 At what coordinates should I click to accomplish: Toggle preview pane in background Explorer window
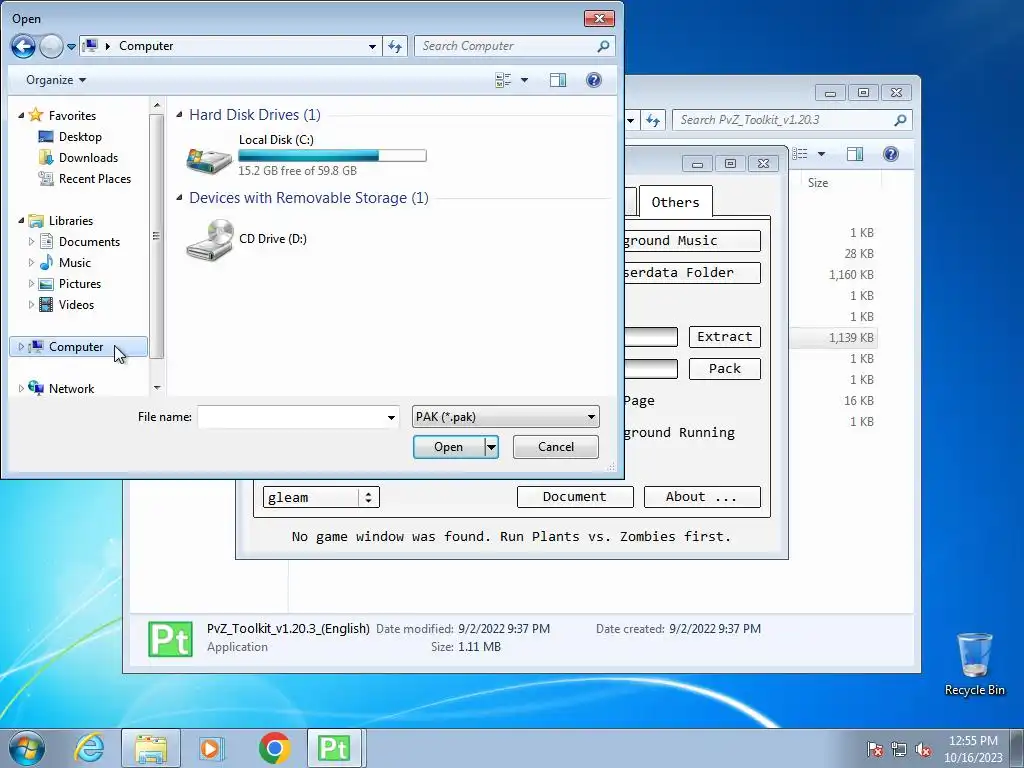click(x=854, y=154)
